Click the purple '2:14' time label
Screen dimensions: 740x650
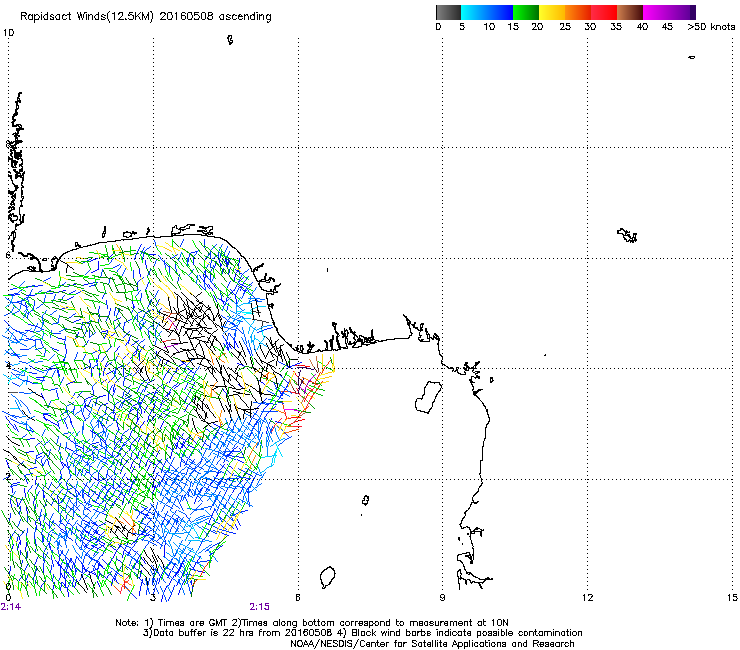(11, 607)
